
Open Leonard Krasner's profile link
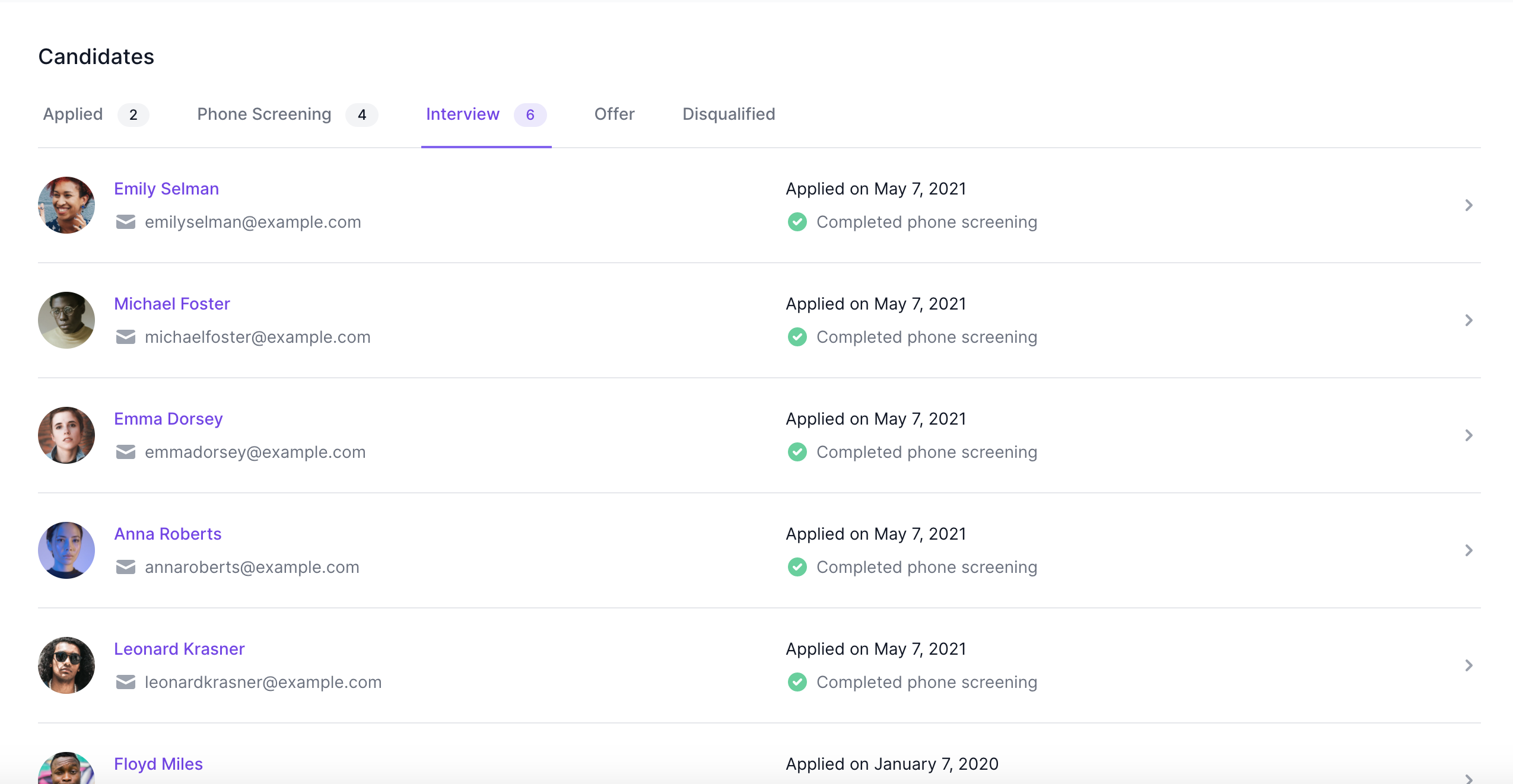point(179,649)
